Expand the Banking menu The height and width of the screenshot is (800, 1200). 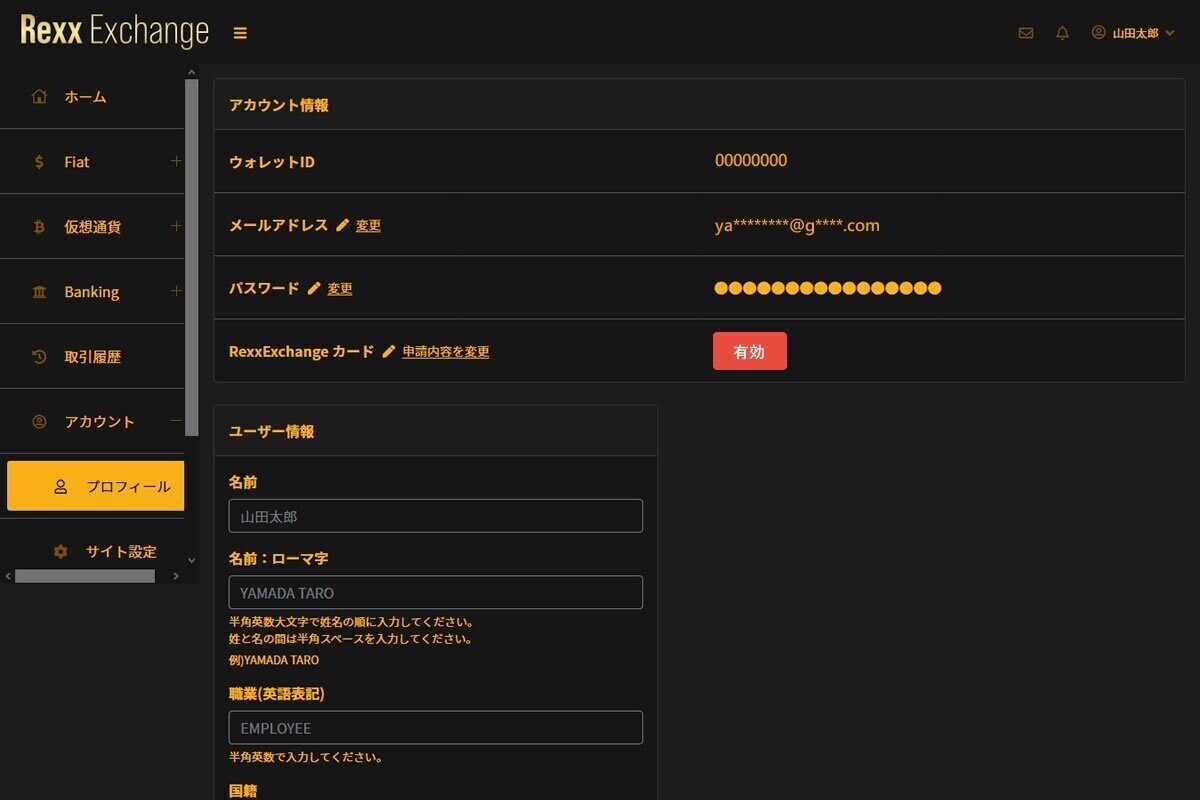point(176,291)
